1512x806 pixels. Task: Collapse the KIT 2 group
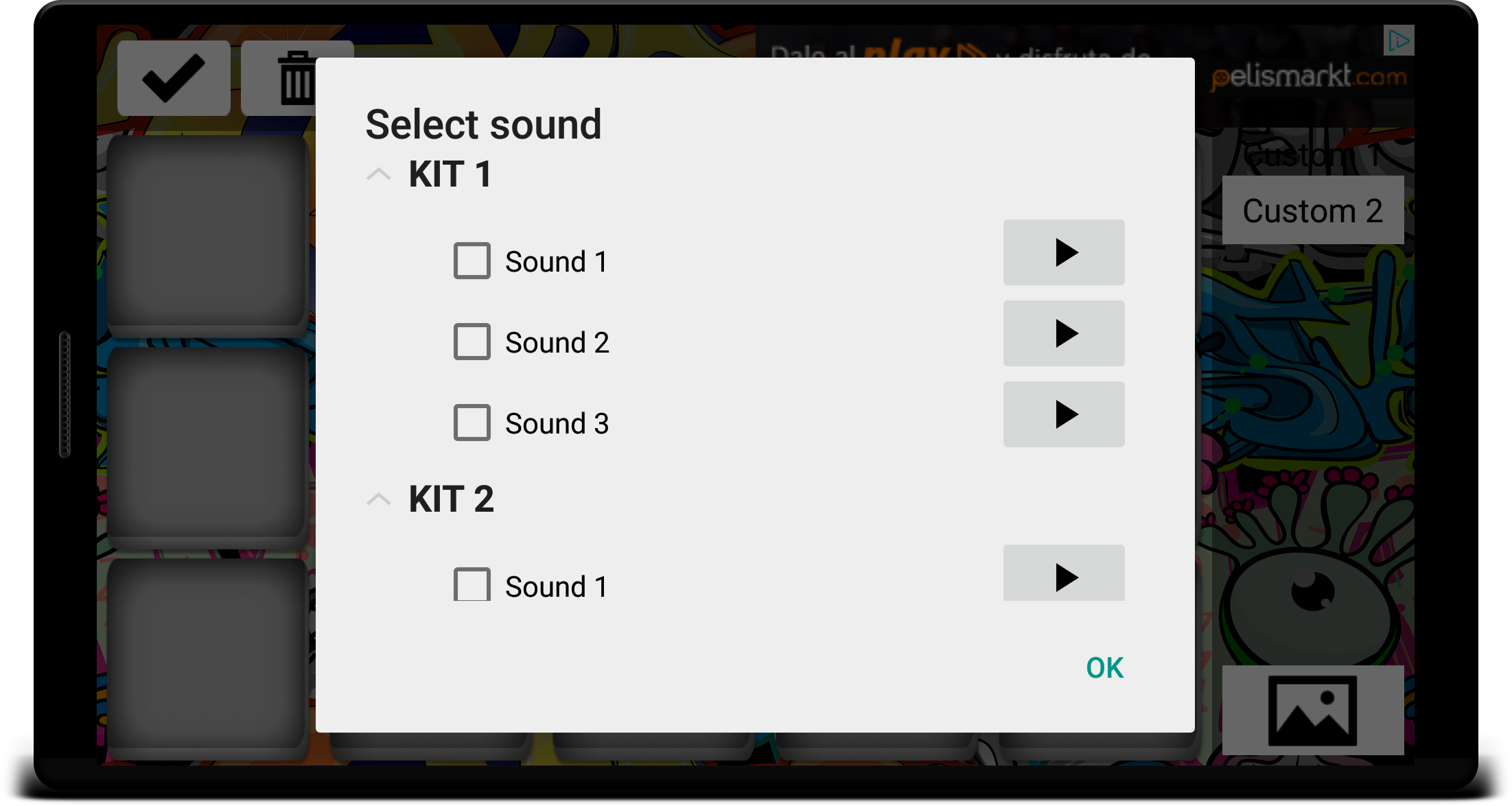click(379, 499)
